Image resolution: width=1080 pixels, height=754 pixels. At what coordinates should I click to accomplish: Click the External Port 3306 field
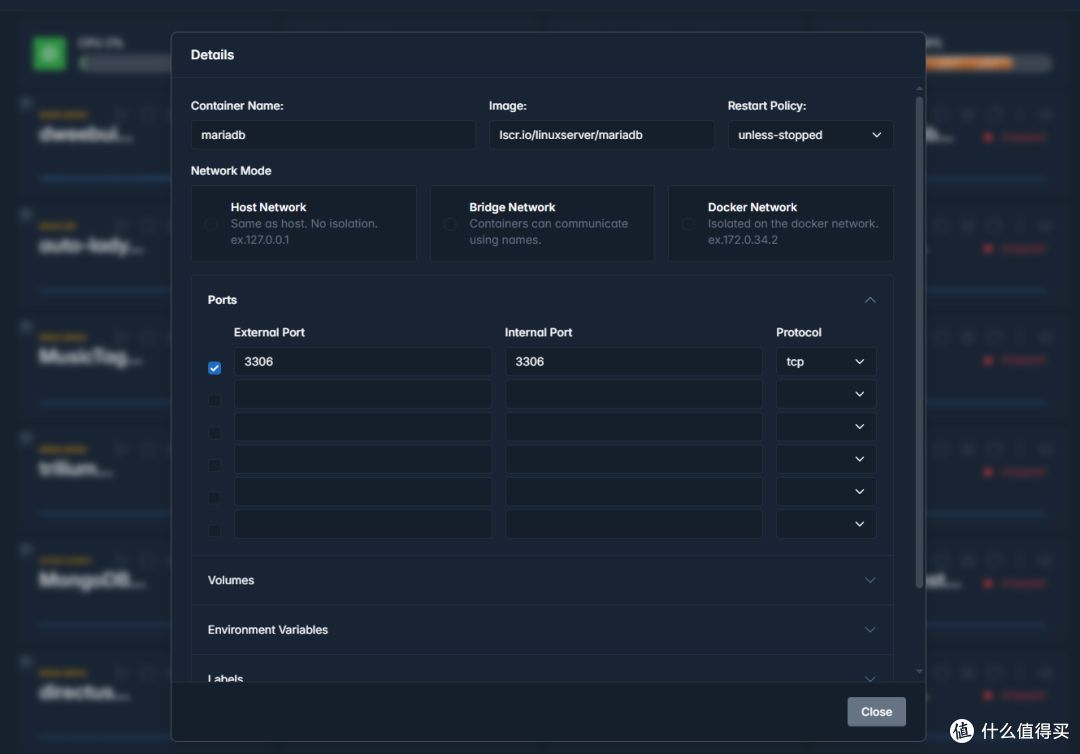click(363, 362)
